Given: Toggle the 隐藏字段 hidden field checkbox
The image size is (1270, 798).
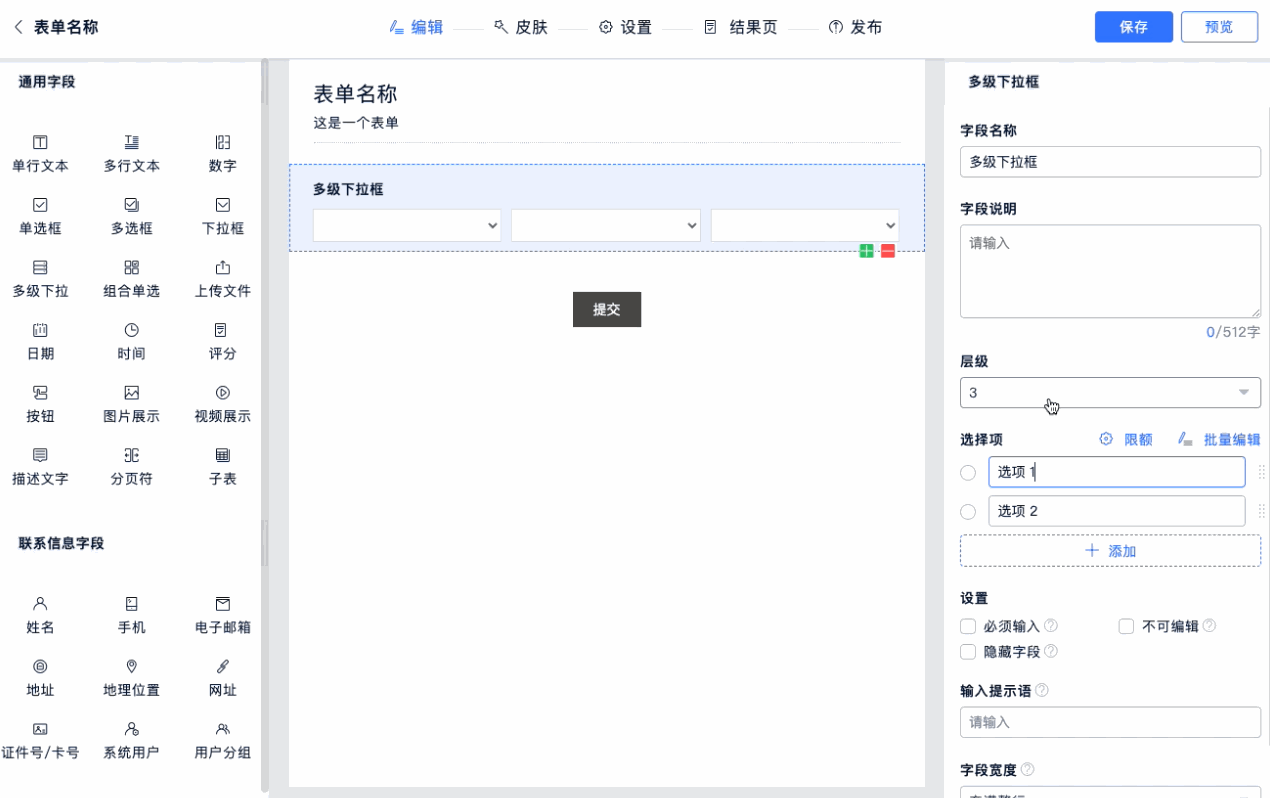Looking at the screenshot, I should pos(968,652).
